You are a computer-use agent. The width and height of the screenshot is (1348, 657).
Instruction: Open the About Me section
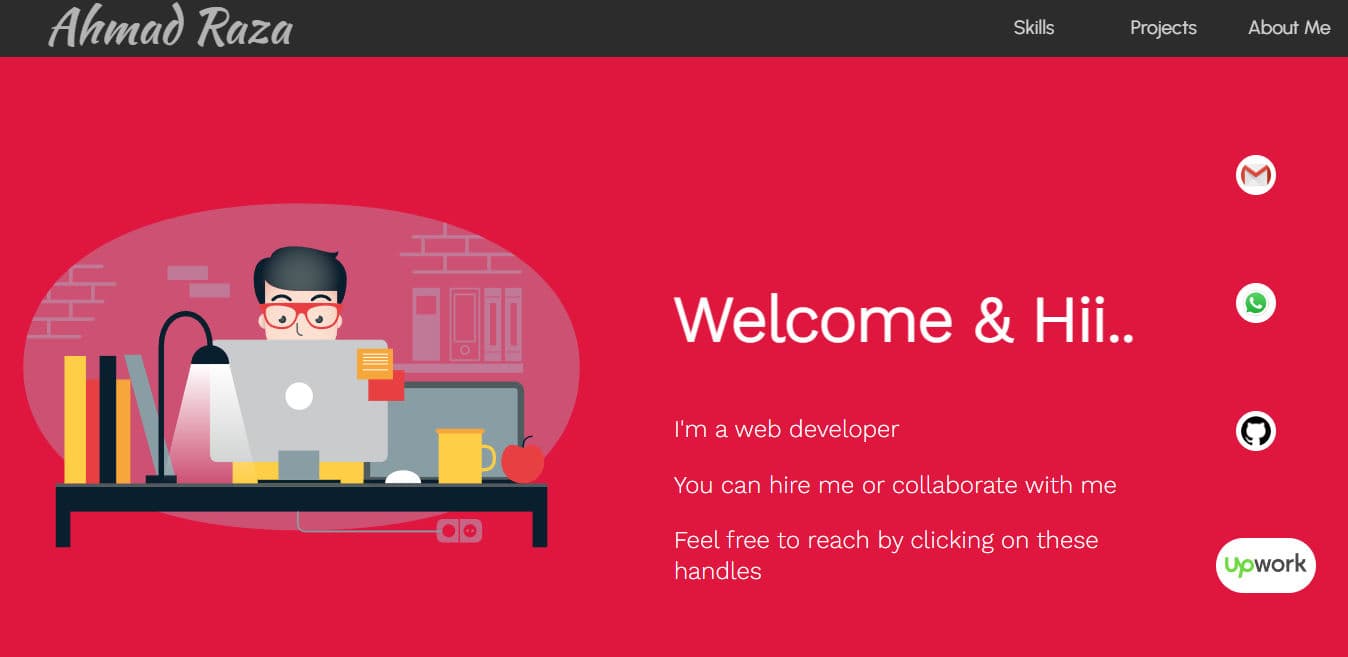click(1288, 28)
